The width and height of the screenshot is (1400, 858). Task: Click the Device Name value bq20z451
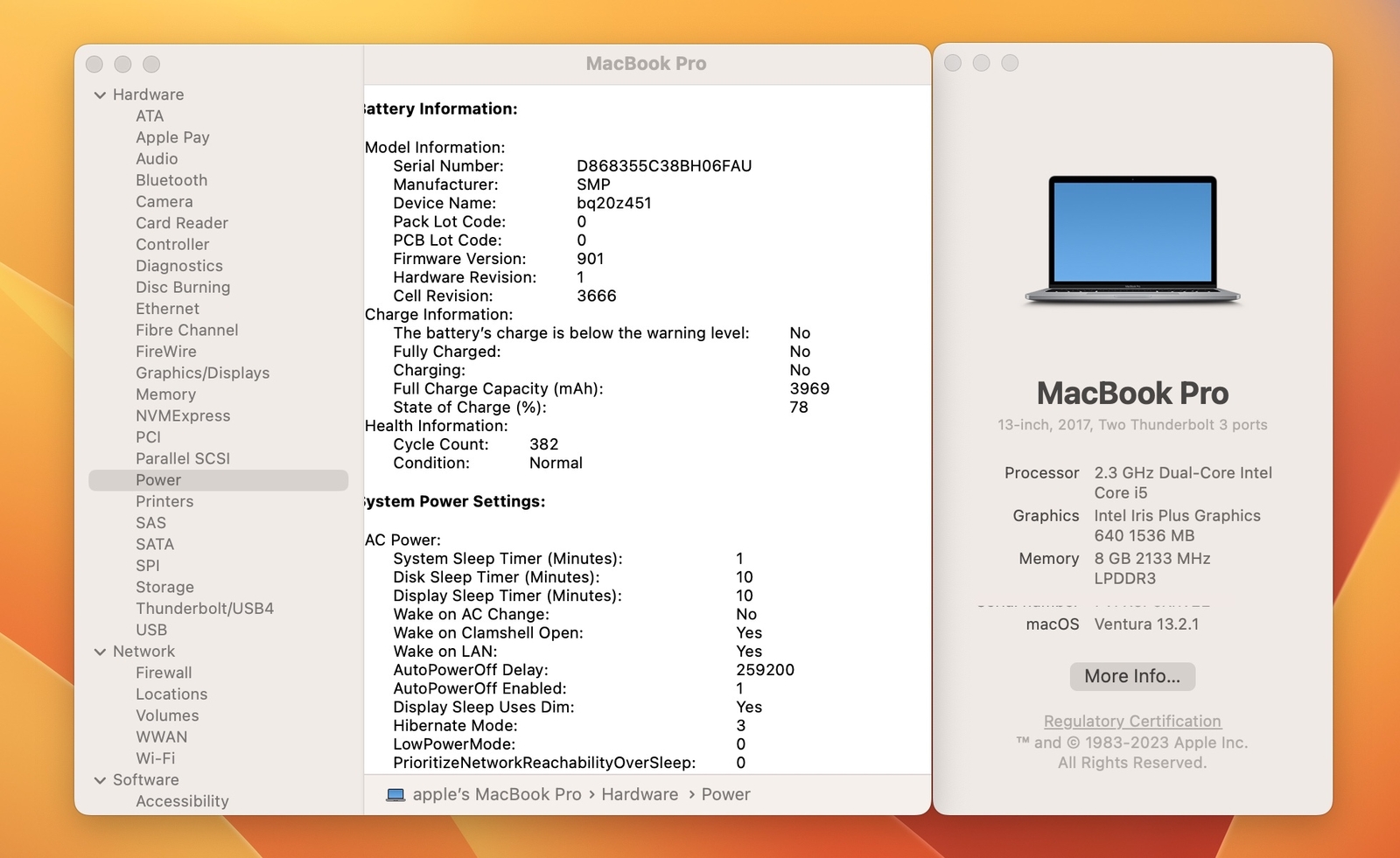[614, 204]
